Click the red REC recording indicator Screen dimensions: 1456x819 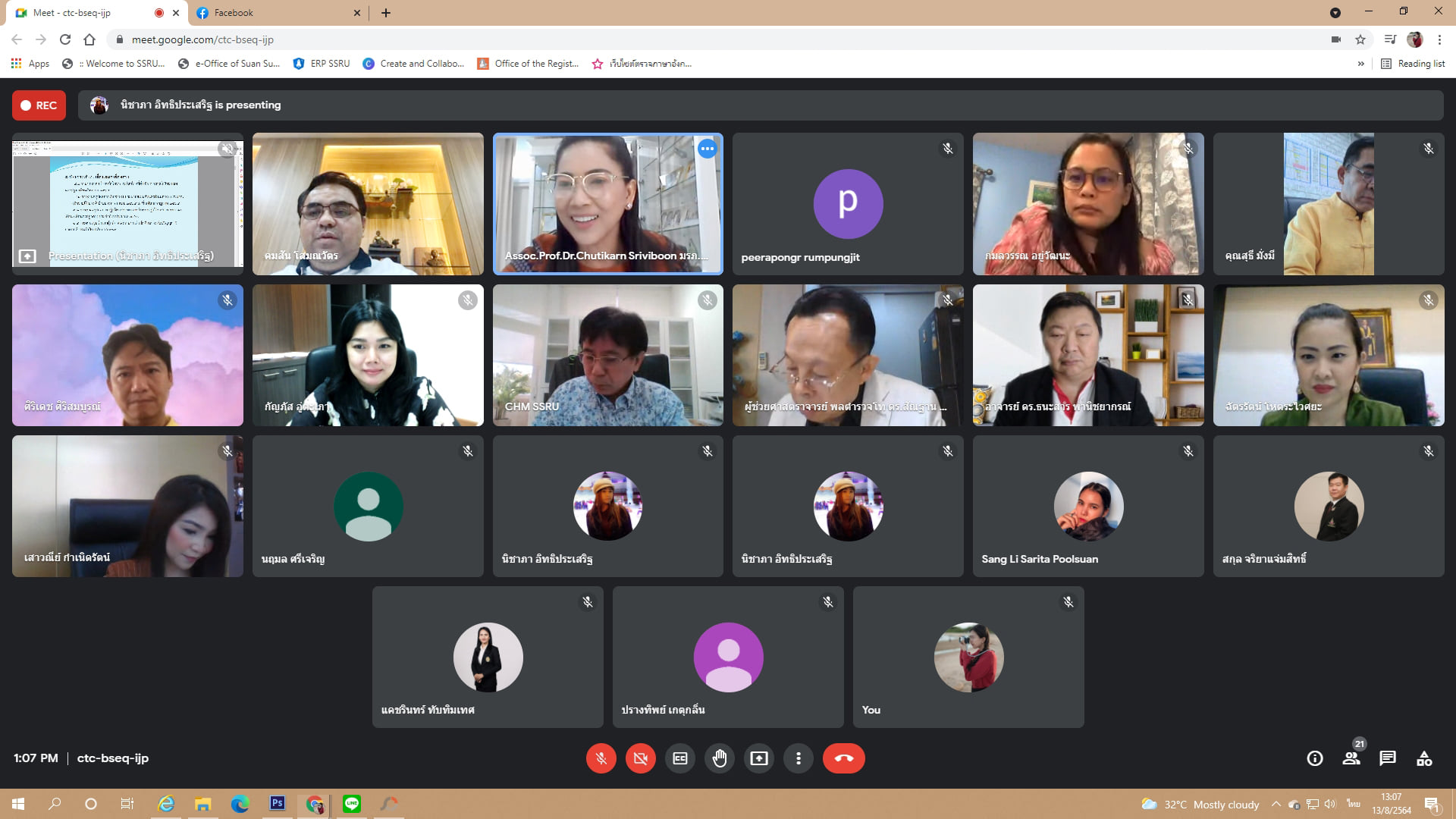point(39,105)
